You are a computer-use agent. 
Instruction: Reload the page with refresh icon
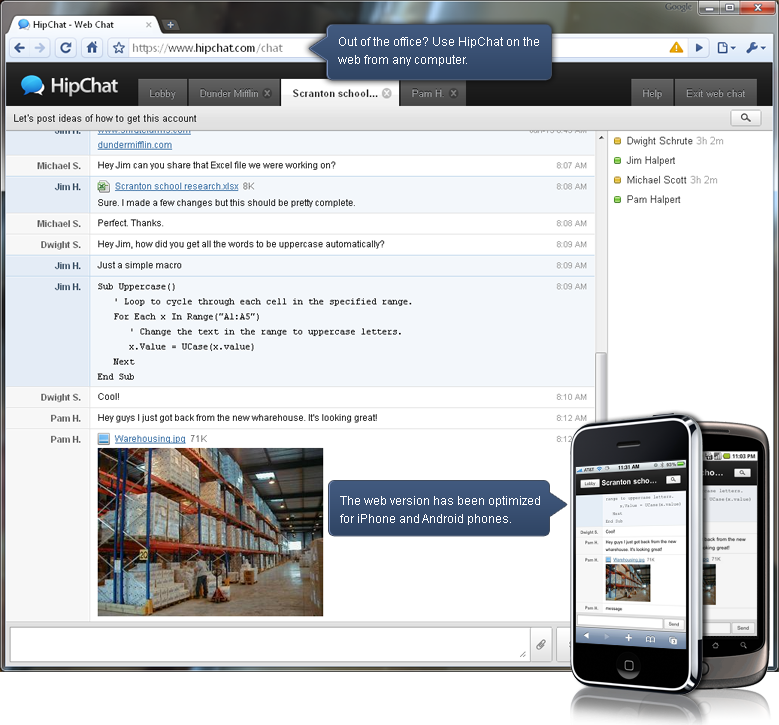[x=66, y=48]
